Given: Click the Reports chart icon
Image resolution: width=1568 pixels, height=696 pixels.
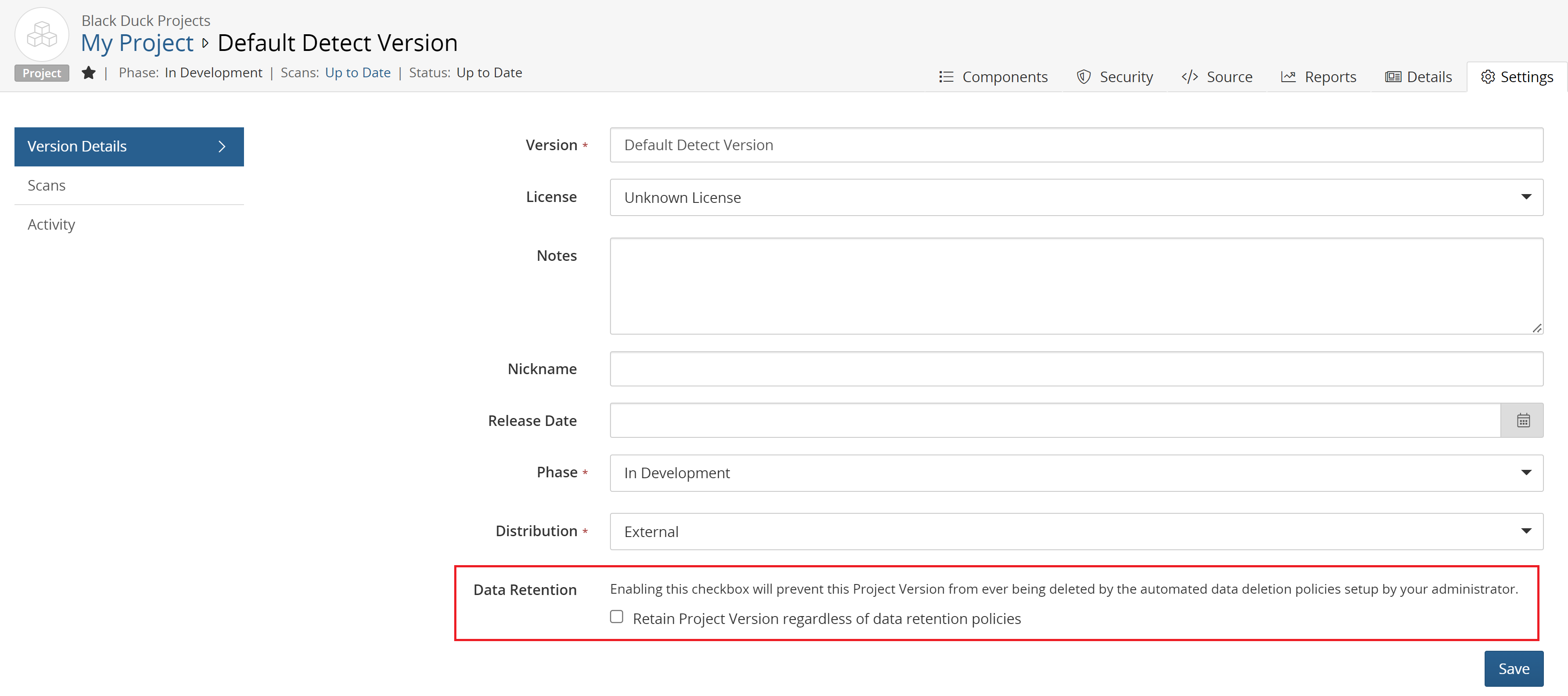Looking at the screenshot, I should pos(1288,77).
